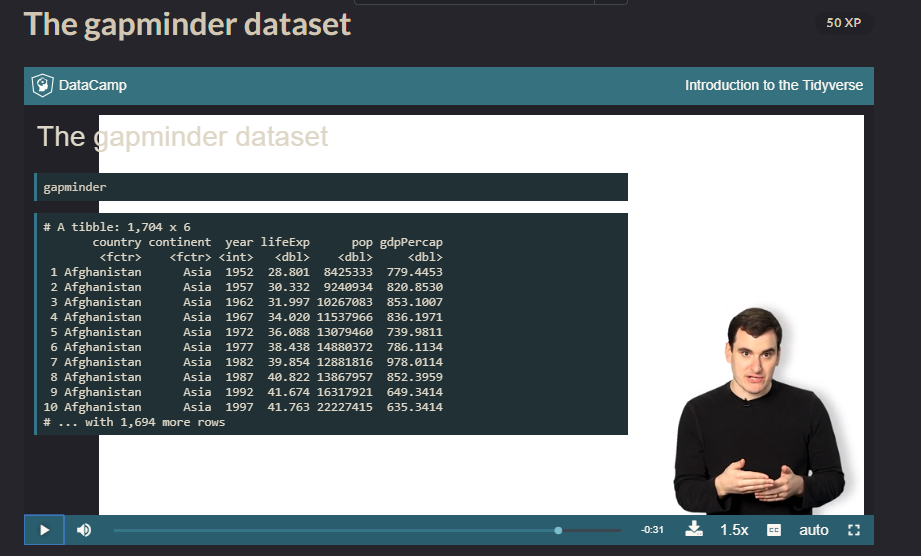Image resolution: width=921 pixels, height=556 pixels.
Task: Click the Introduction to the Tidyverse title
Action: click(774, 86)
